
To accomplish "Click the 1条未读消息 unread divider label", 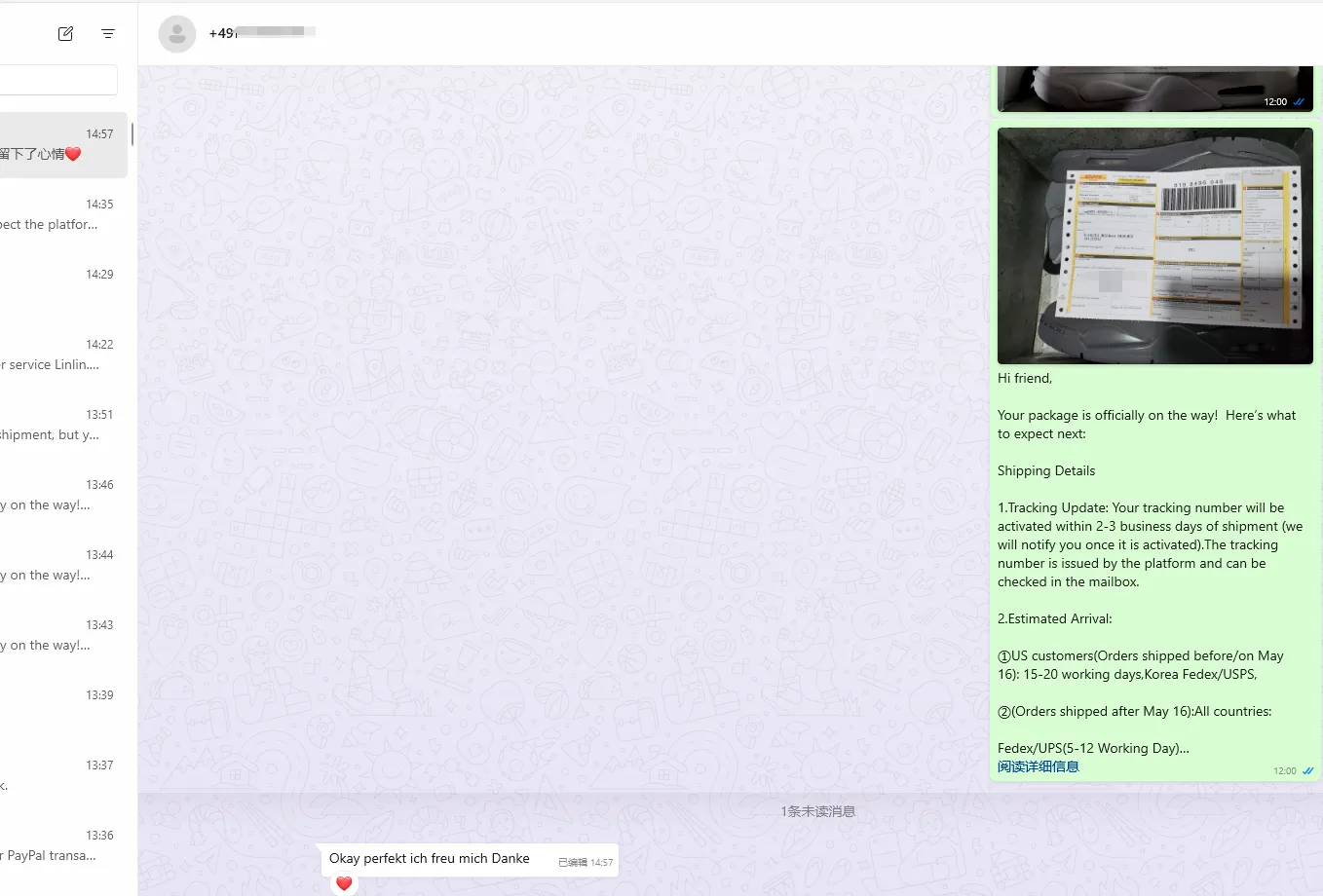I will 818,811.
